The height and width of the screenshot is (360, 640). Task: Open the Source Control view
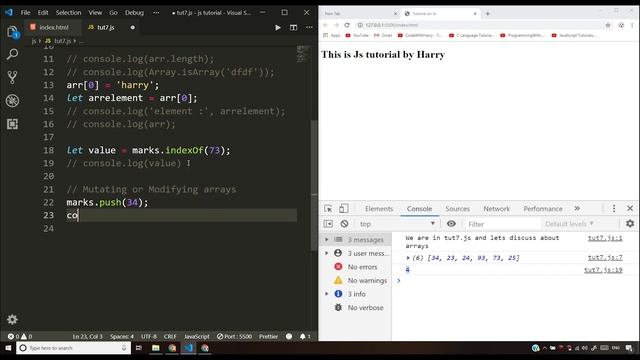click(x=13, y=77)
